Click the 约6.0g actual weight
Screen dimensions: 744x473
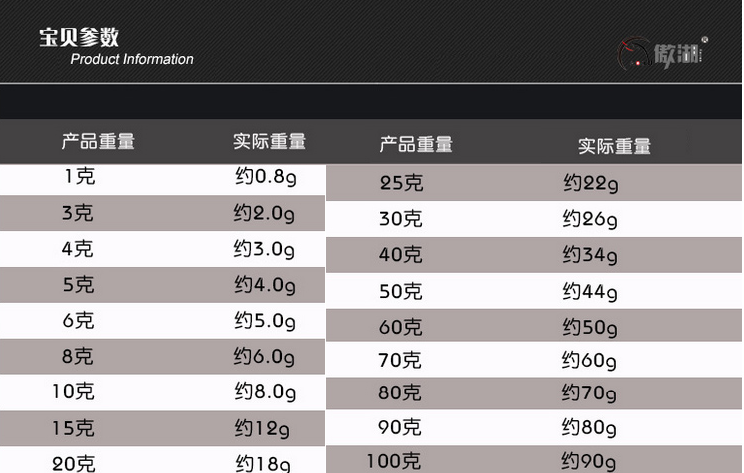[x=264, y=357]
